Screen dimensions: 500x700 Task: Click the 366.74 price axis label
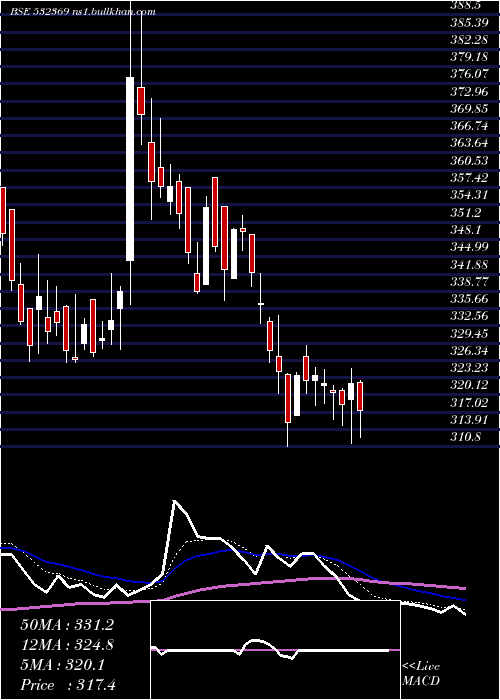[470, 126]
